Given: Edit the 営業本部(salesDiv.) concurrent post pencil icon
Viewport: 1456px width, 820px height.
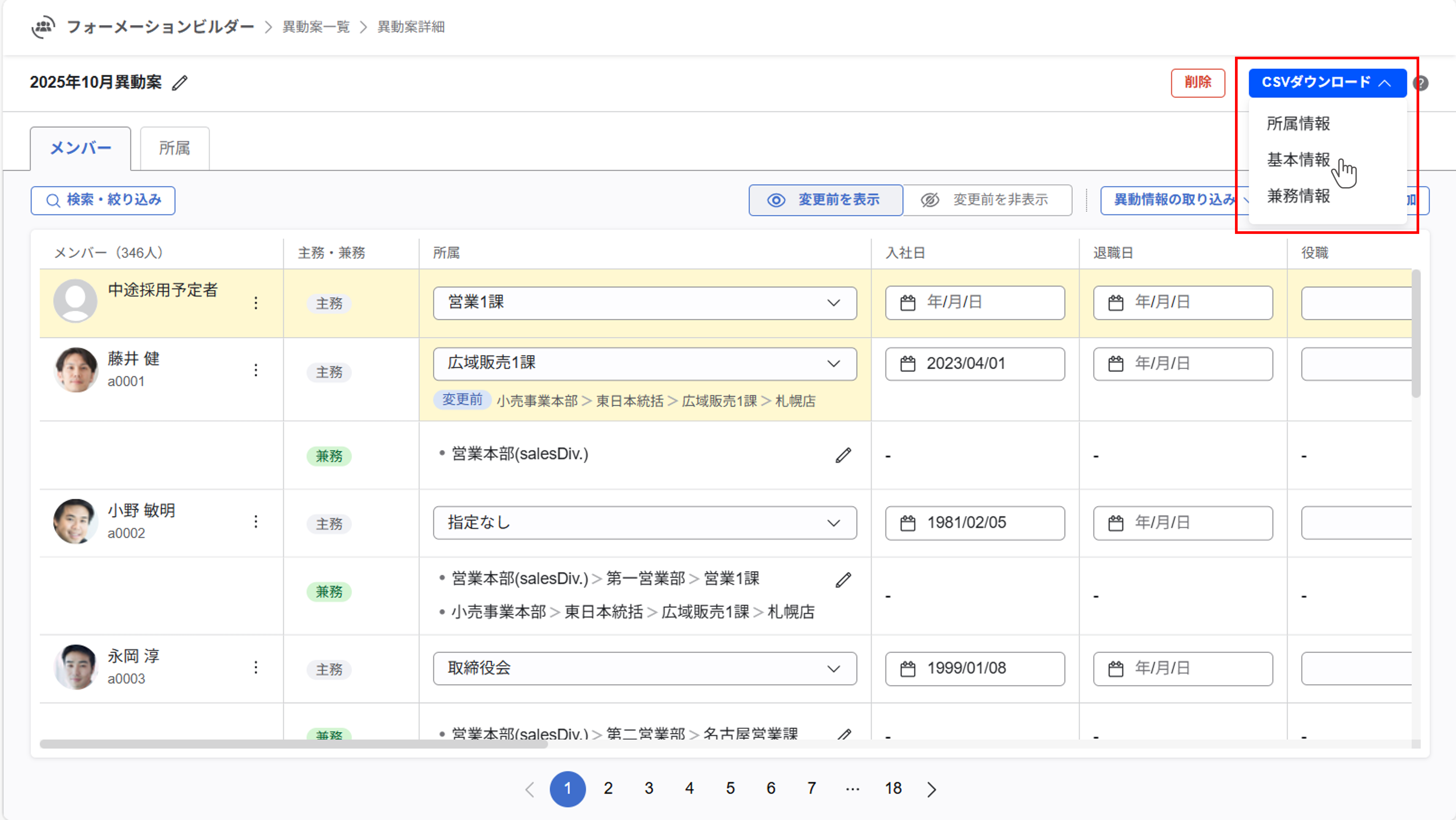Looking at the screenshot, I should coord(843,455).
